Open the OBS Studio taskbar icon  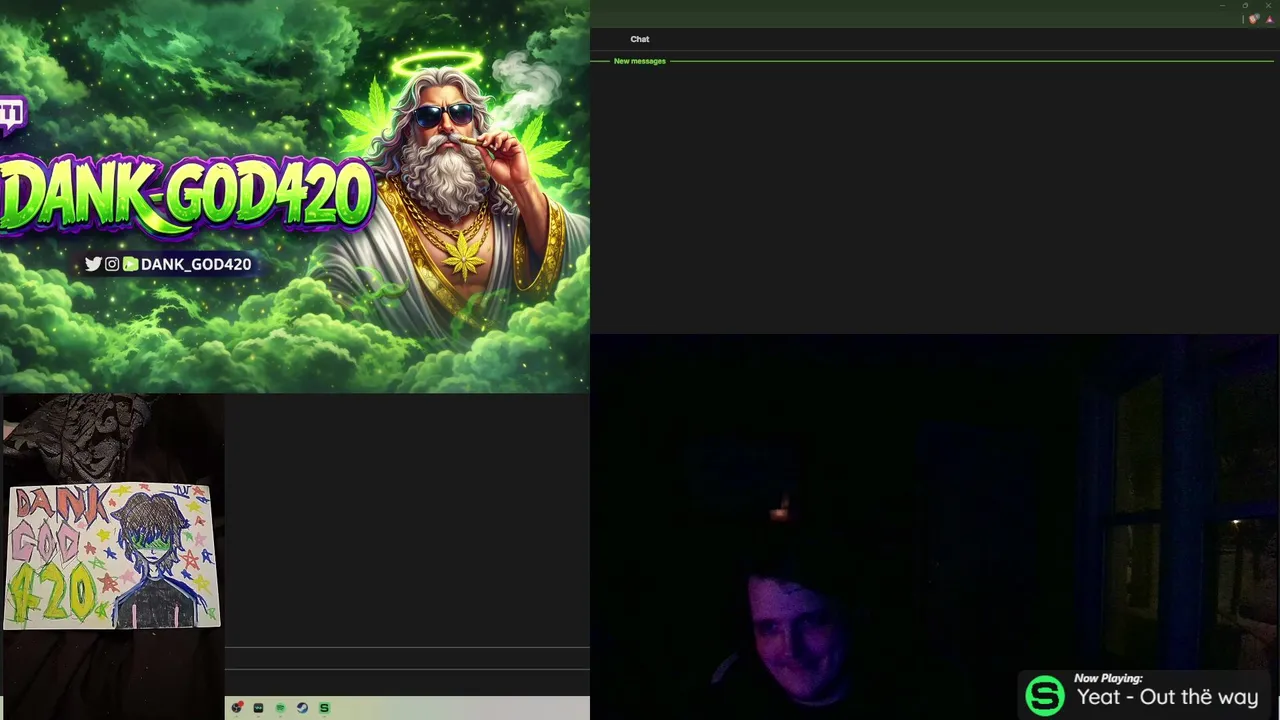pyautogui.click(x=237, y=708)
